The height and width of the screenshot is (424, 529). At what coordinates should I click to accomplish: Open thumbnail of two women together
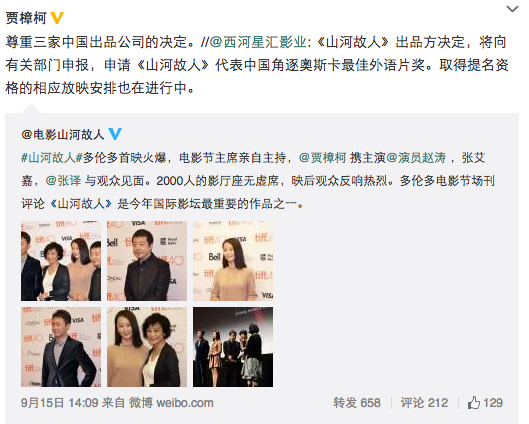pos(147,347)
